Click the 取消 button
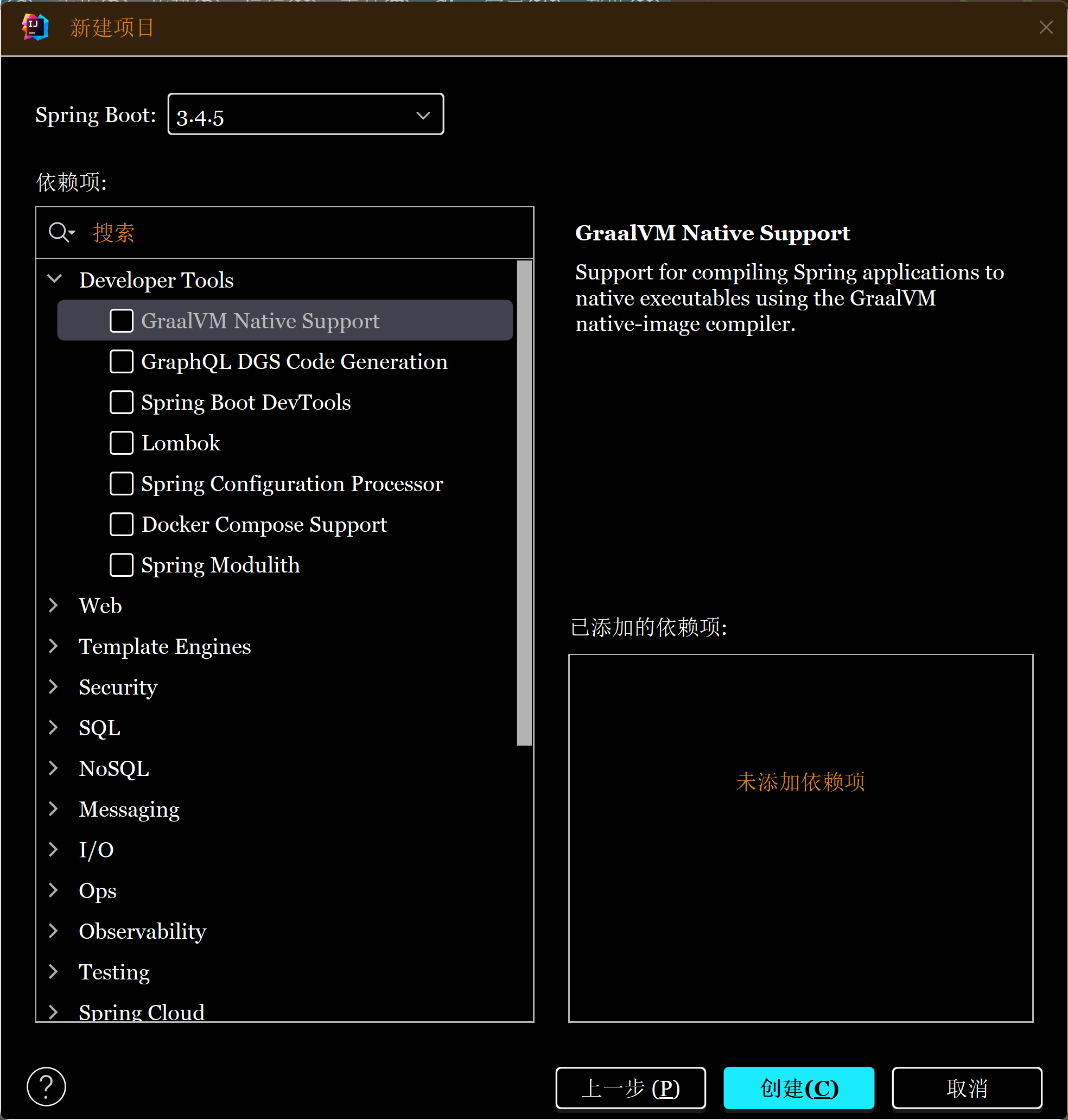Screen dimensions: 1068x1120 pos(967,1087)
